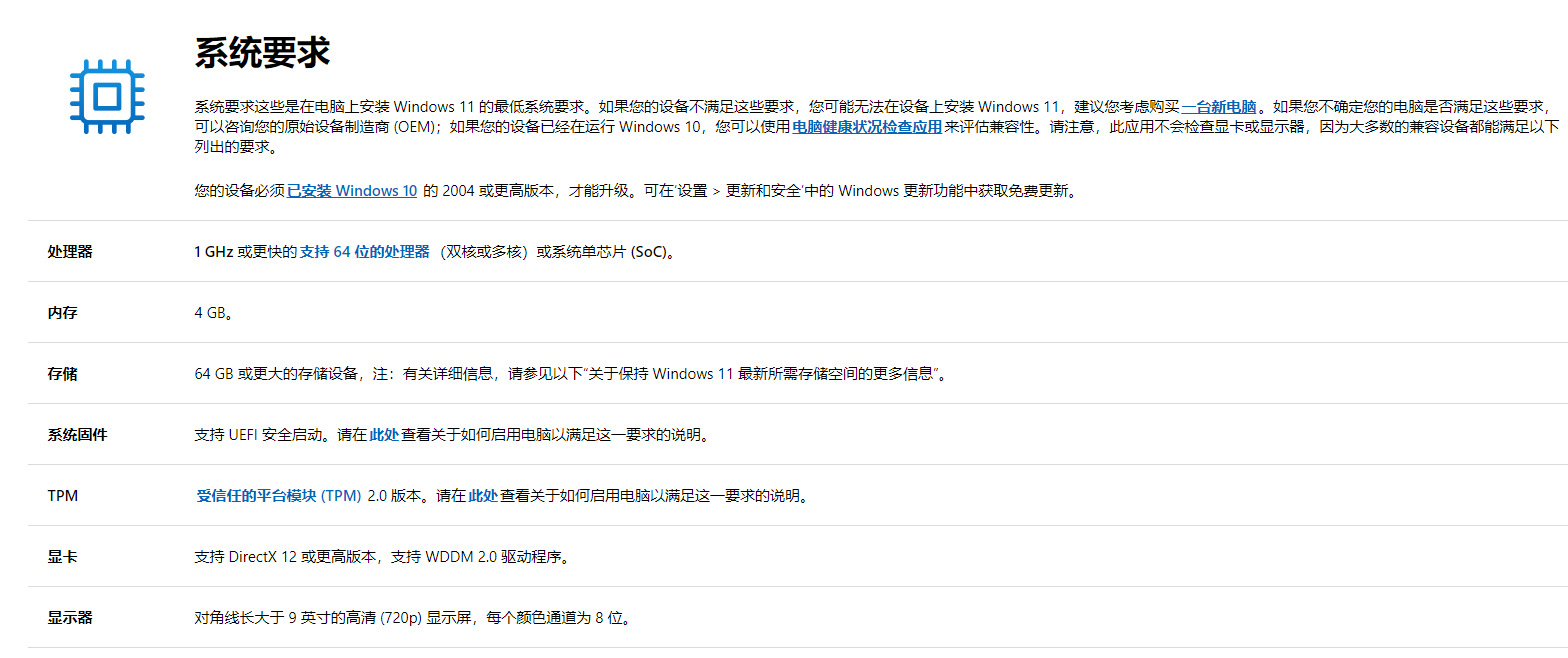The width and height of the screenshot is (1568, 658).
Task: Click the 系统要求 heading
Action: click(x=262, y=53)
